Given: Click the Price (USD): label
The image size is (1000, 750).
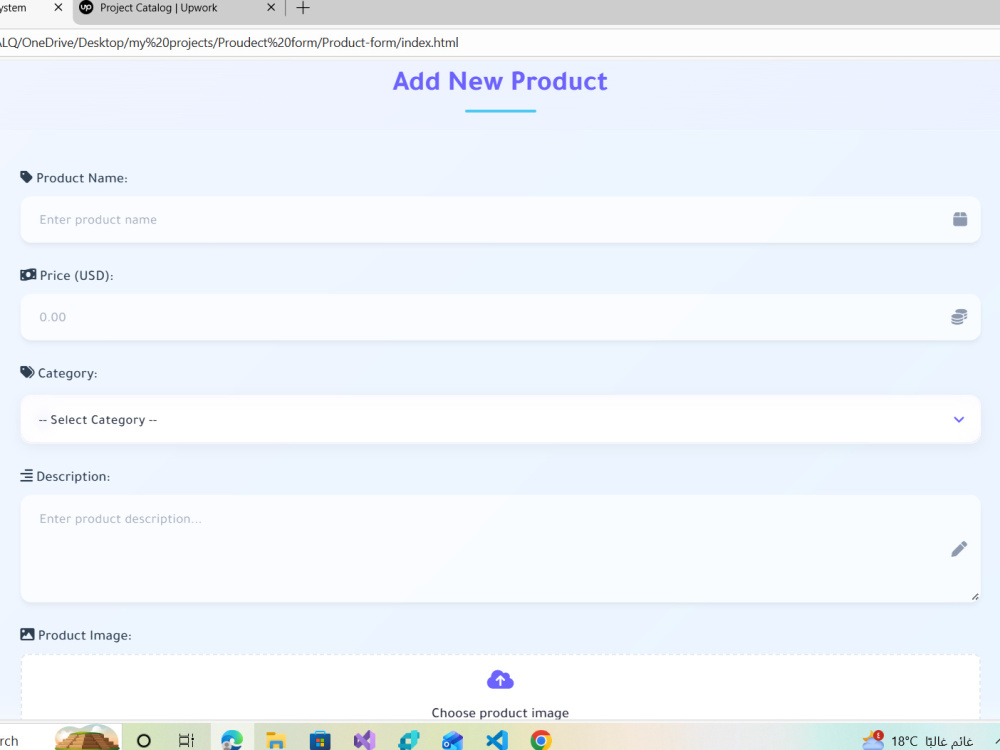Looking at the screenshot, I should 77,276.
